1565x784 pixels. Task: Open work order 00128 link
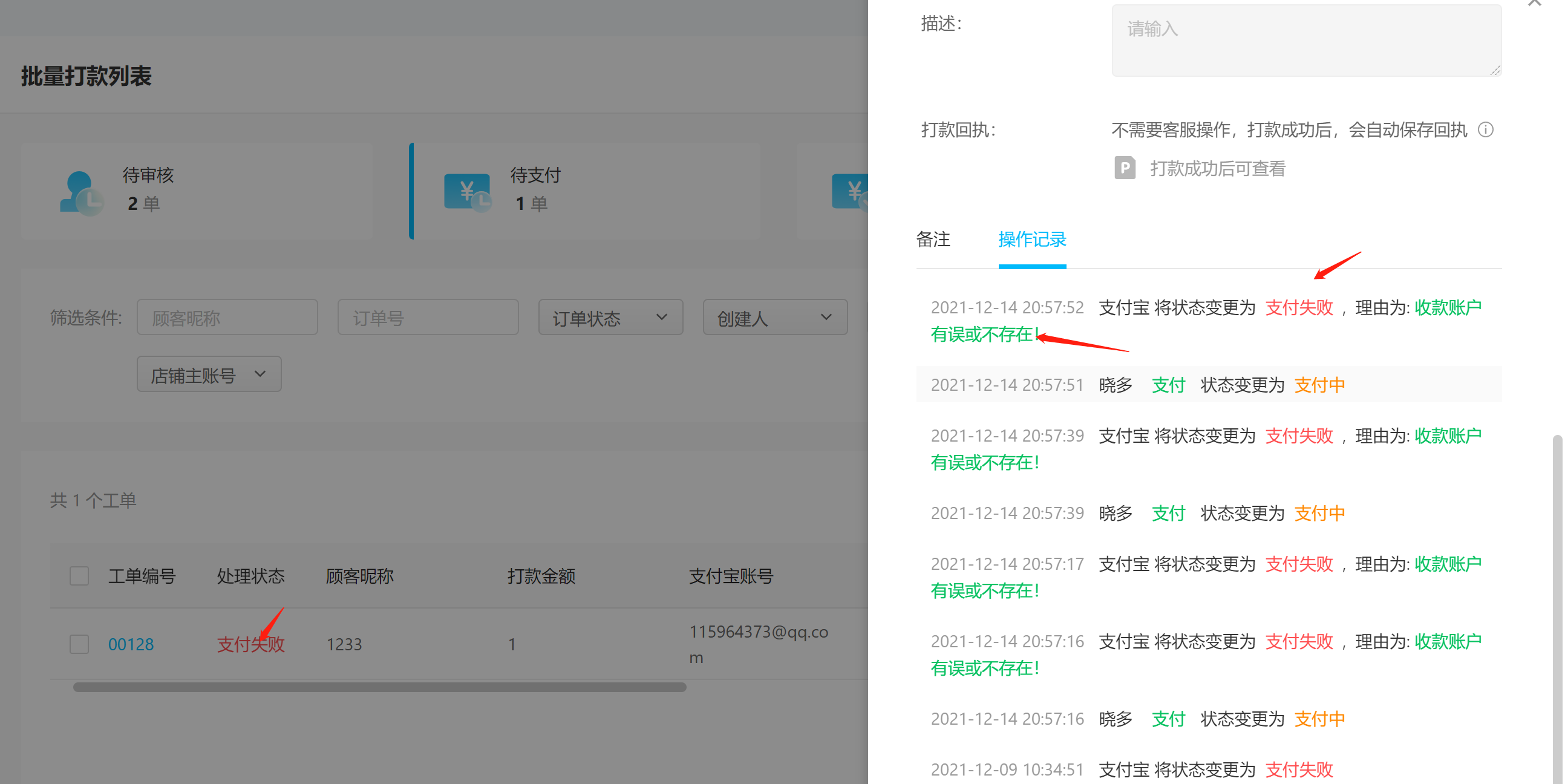tap(131, 644)
